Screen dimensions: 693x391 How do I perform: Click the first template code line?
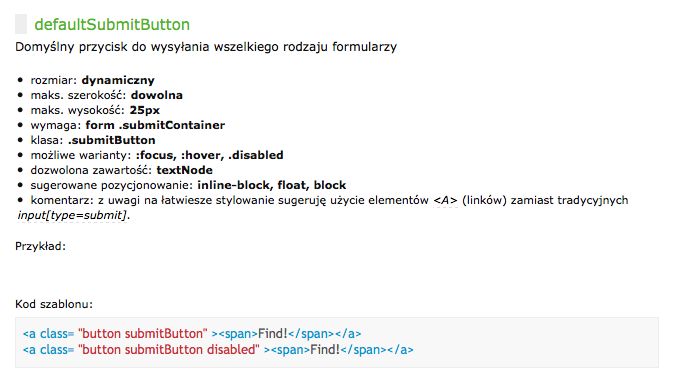pos(192,334)
